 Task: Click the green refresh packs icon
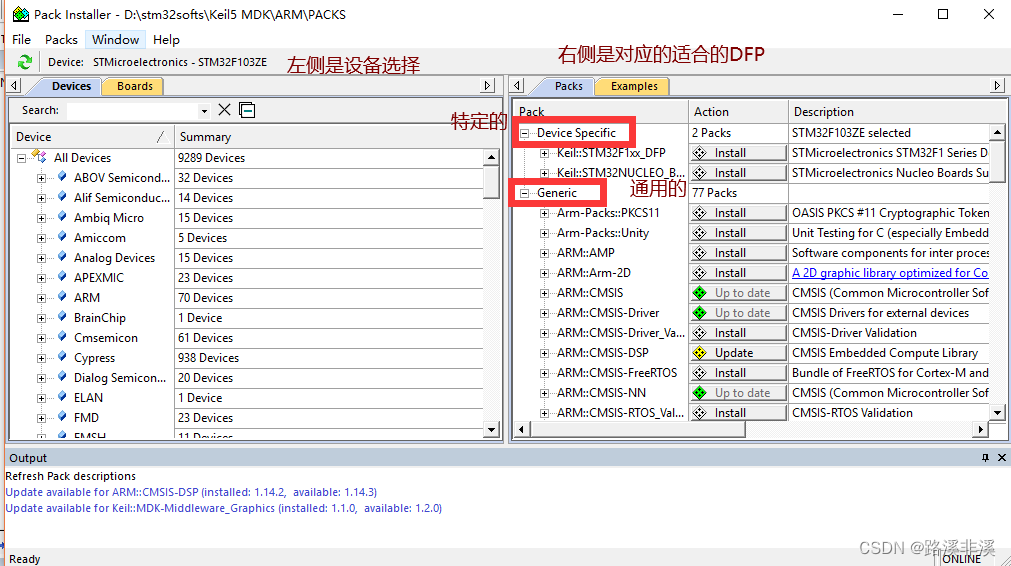(25, 62)
